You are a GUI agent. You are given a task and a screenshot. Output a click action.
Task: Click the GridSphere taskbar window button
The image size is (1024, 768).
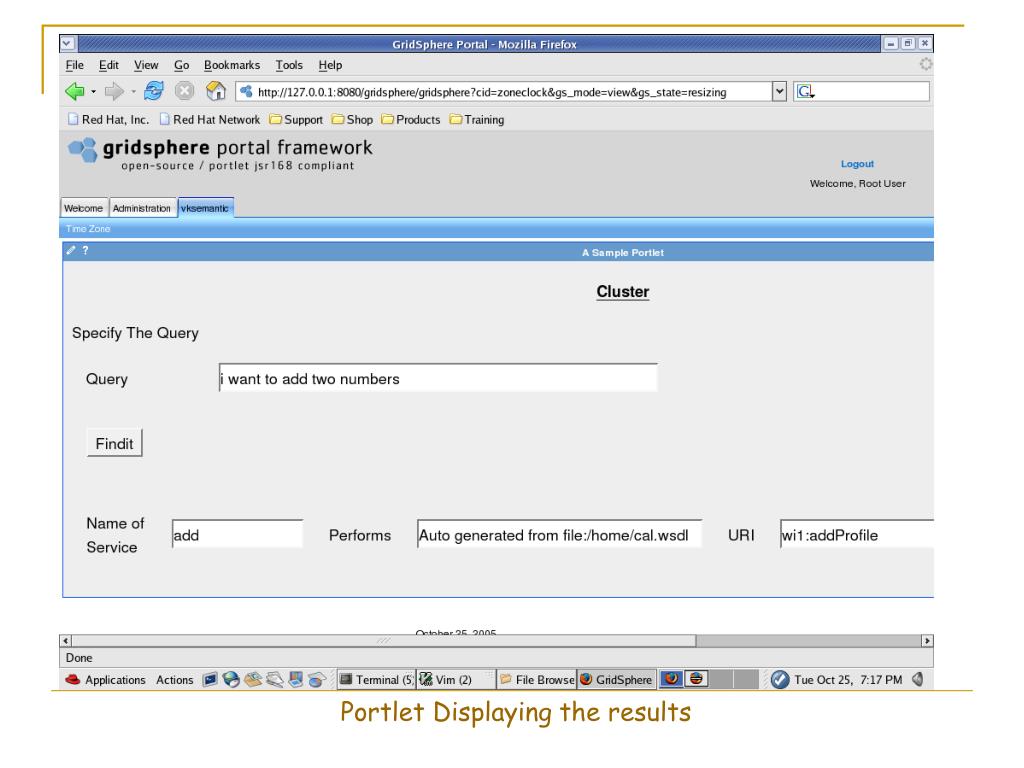coord(616,680)
